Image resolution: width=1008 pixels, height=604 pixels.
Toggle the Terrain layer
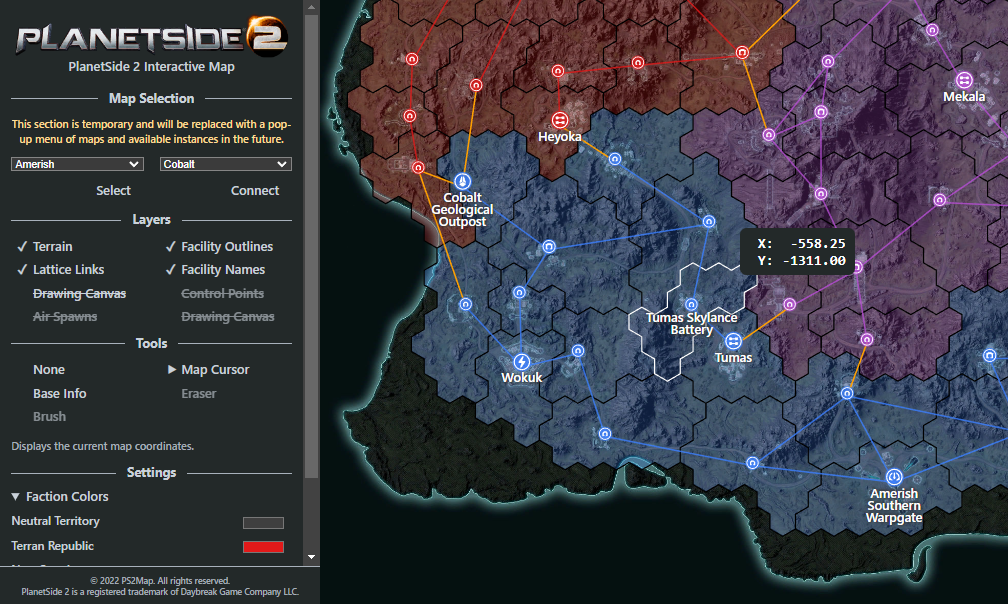(x=45, y=247)
